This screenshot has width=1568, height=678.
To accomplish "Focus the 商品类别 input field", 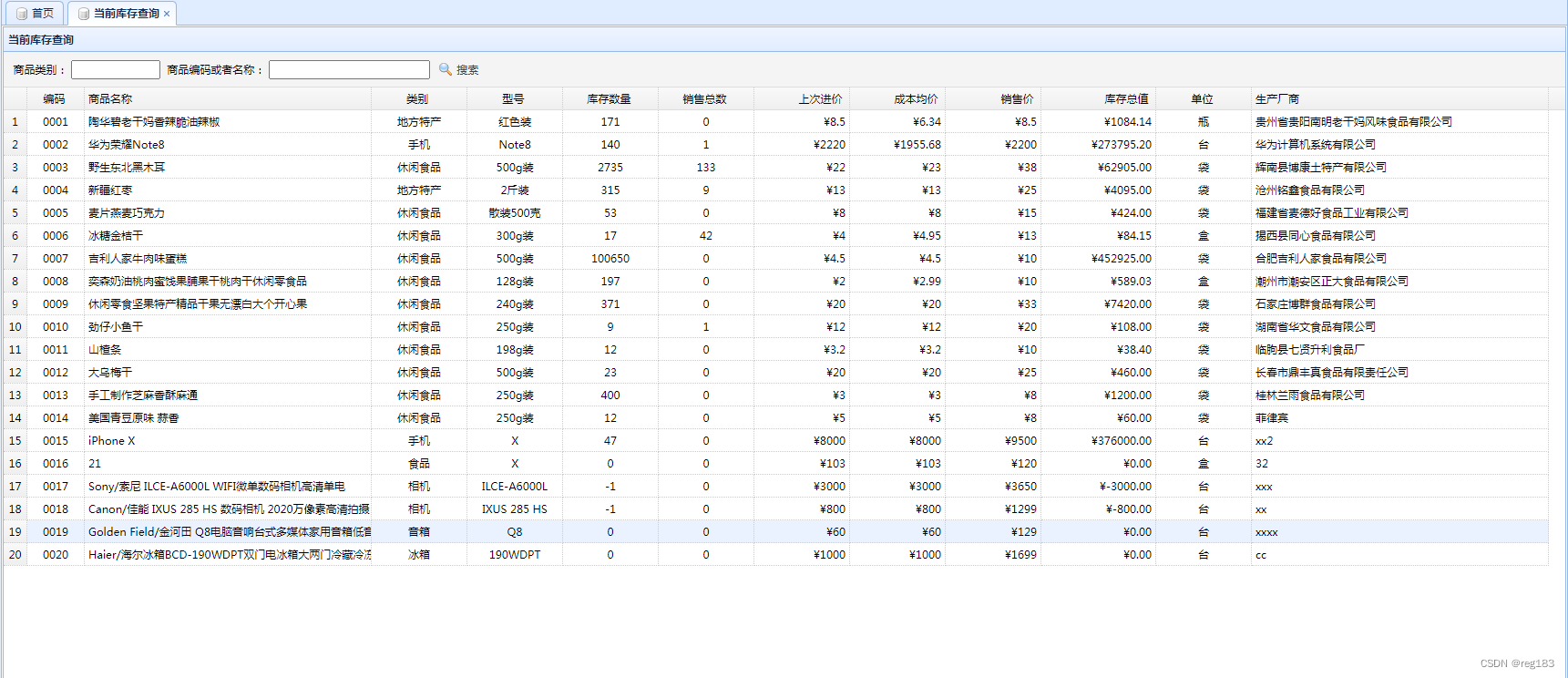I will tap(116, 69).
